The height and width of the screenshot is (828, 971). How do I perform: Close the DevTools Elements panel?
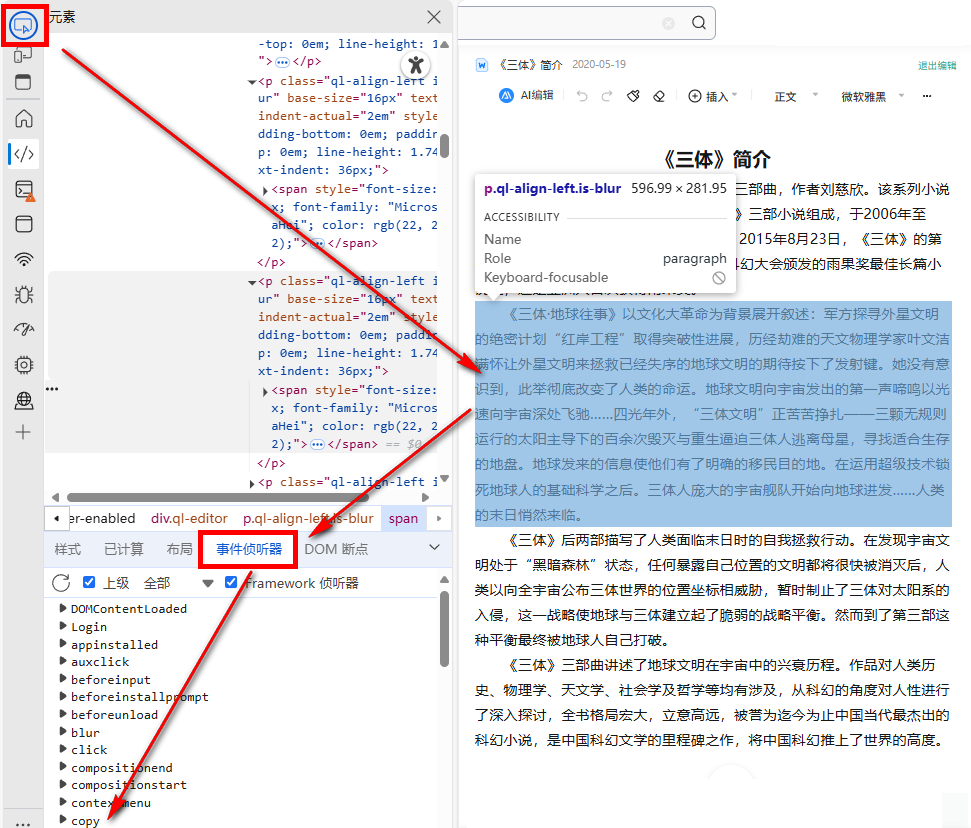[x=434, y=17]
